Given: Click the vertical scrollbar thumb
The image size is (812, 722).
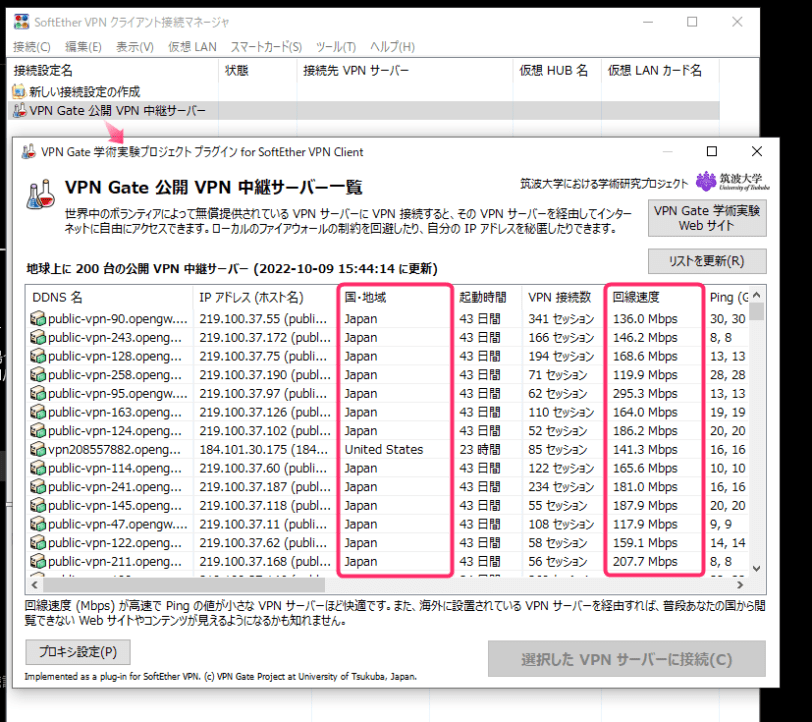Looking at the screenshot, I should tap(757, 312).
